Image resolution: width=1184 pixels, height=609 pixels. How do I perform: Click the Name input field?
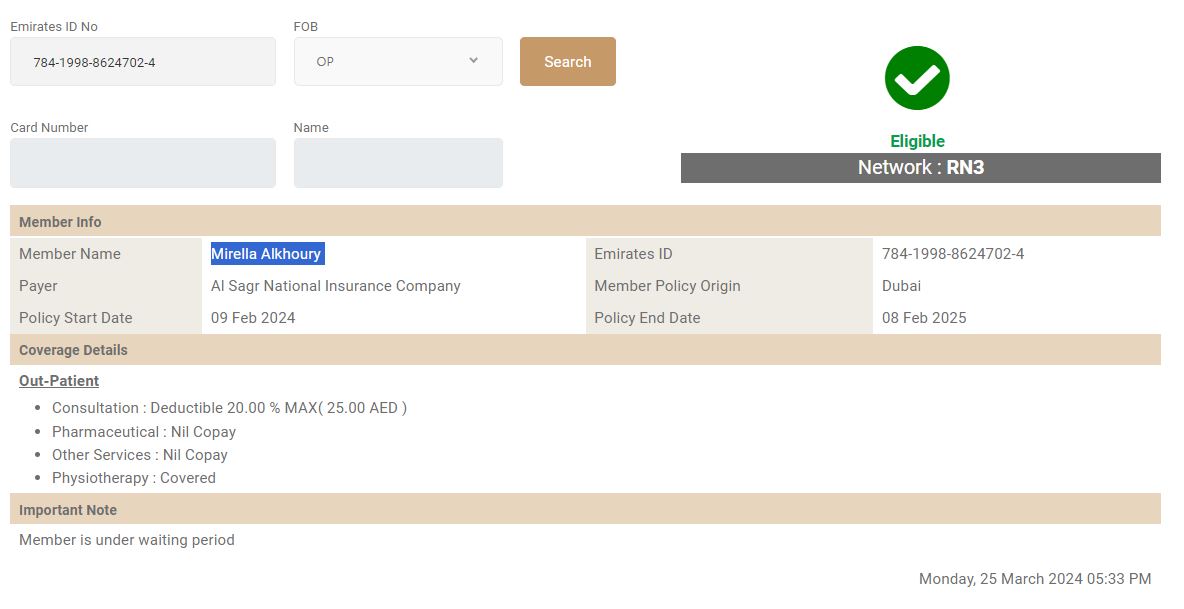[x=398, y=163]
